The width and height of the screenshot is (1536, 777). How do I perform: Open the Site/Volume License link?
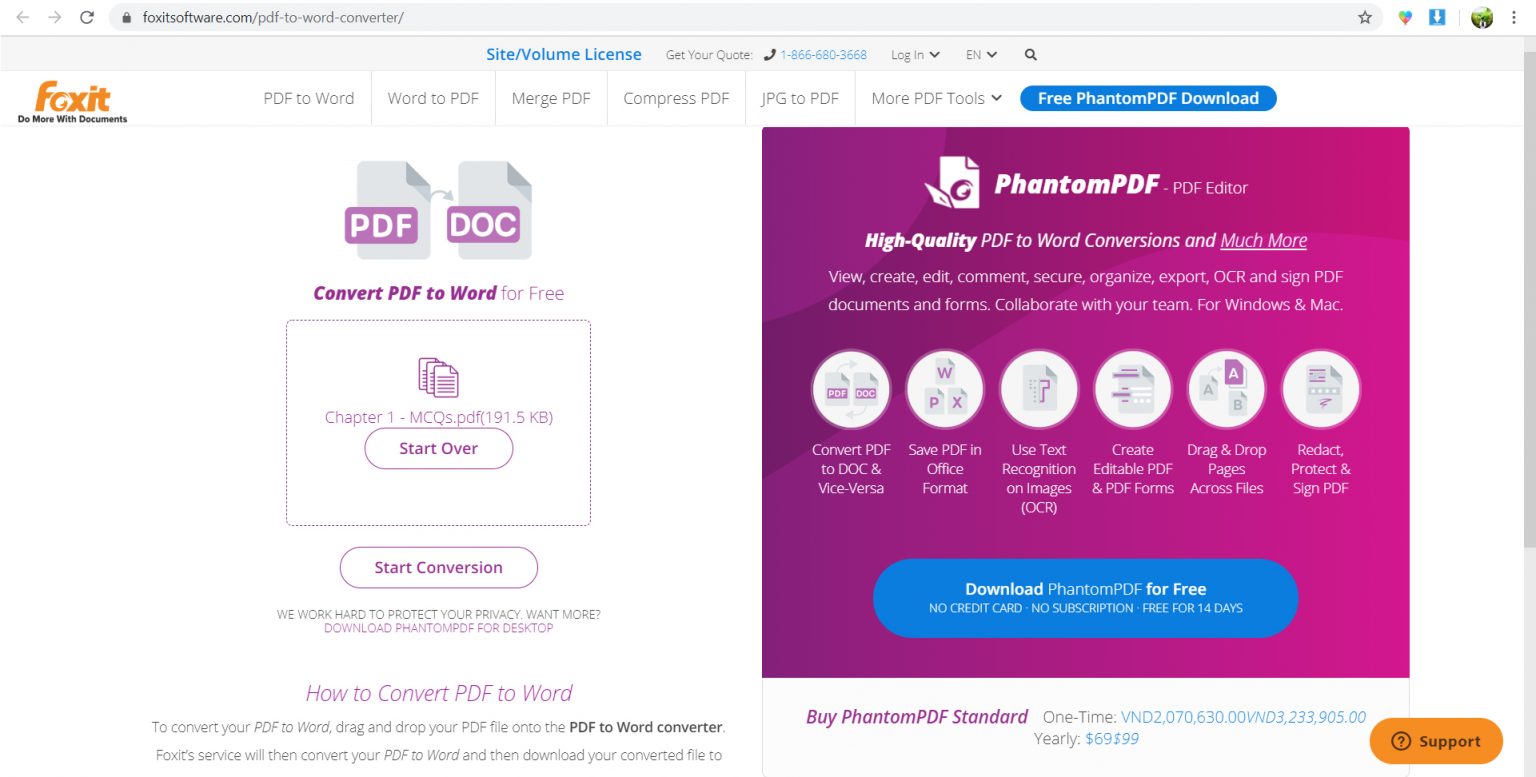564,54
